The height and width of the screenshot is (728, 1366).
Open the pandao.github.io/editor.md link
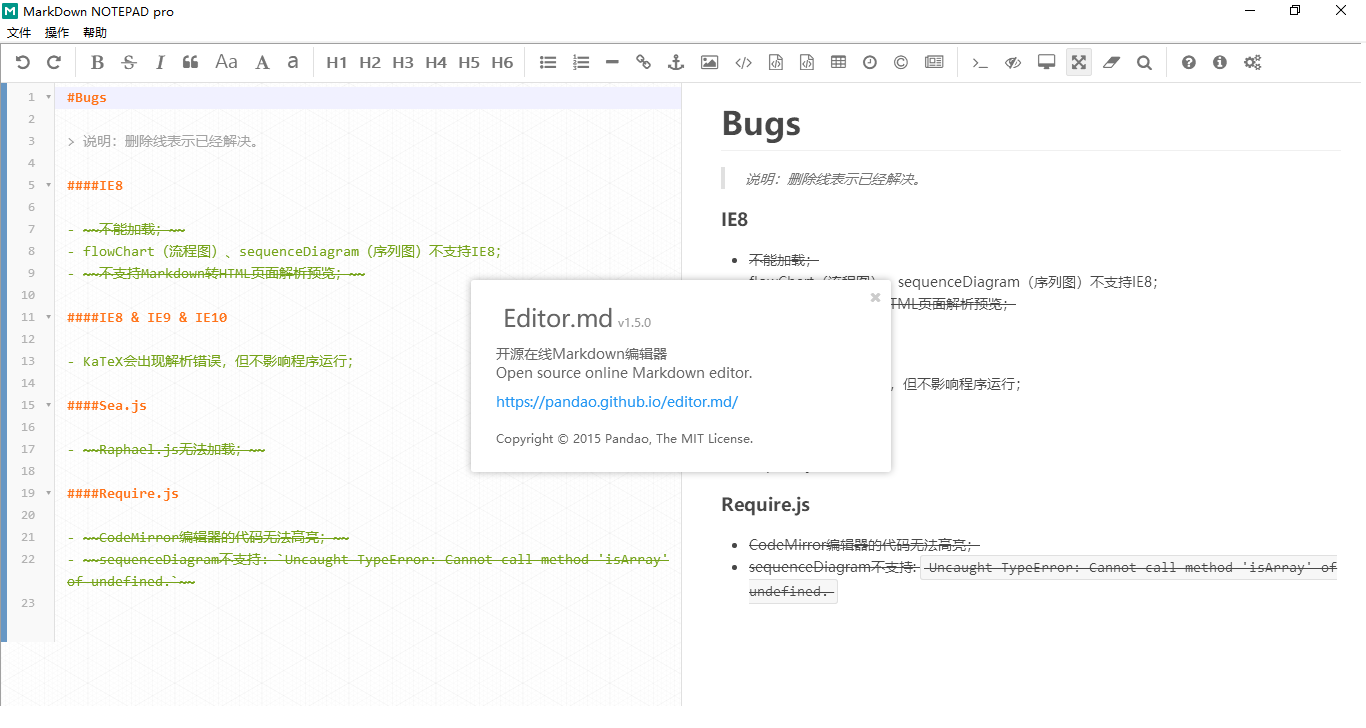pos(617,402)
